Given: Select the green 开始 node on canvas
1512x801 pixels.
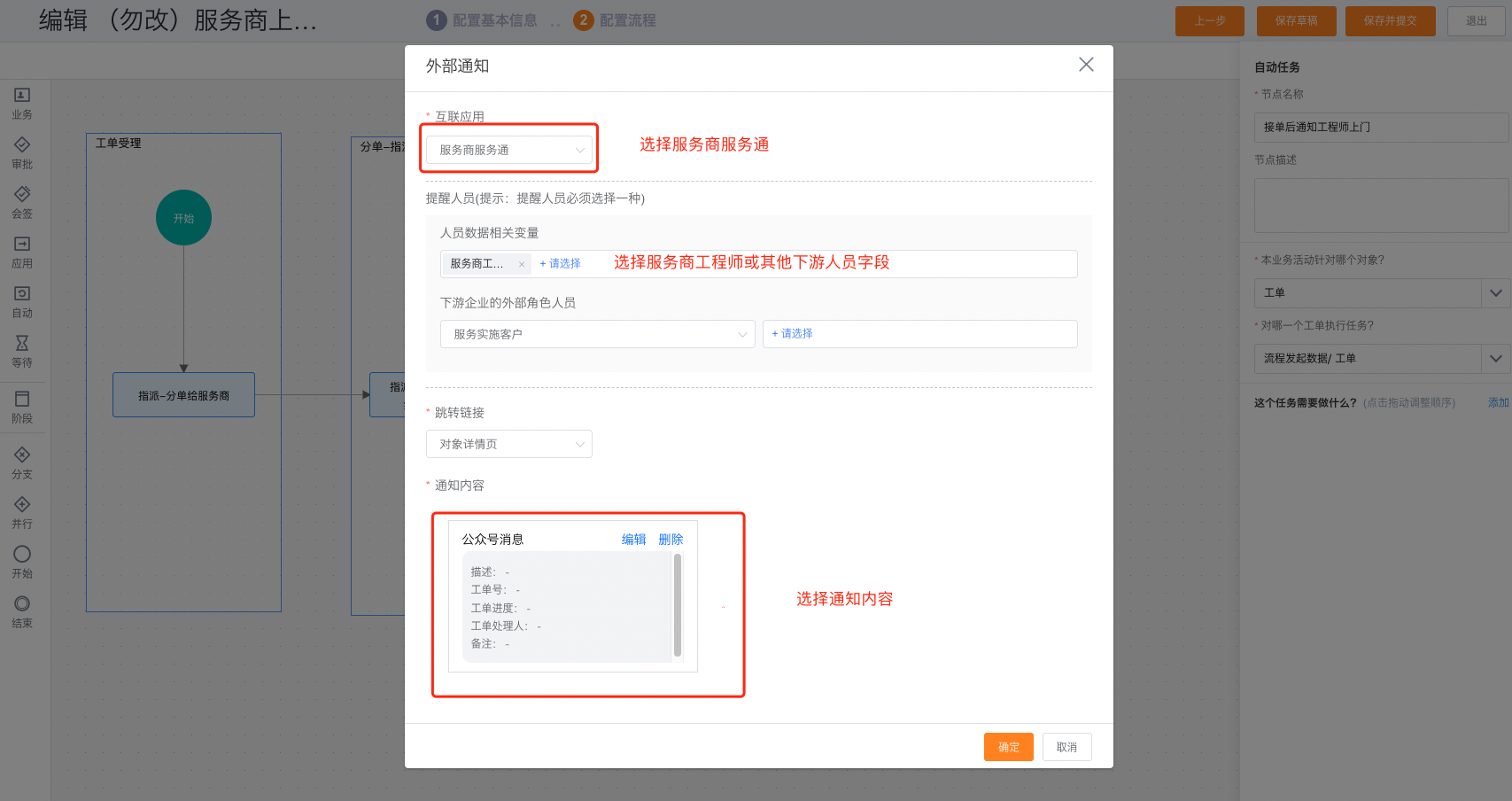Looking at the screenshot, I should [184, 218].
